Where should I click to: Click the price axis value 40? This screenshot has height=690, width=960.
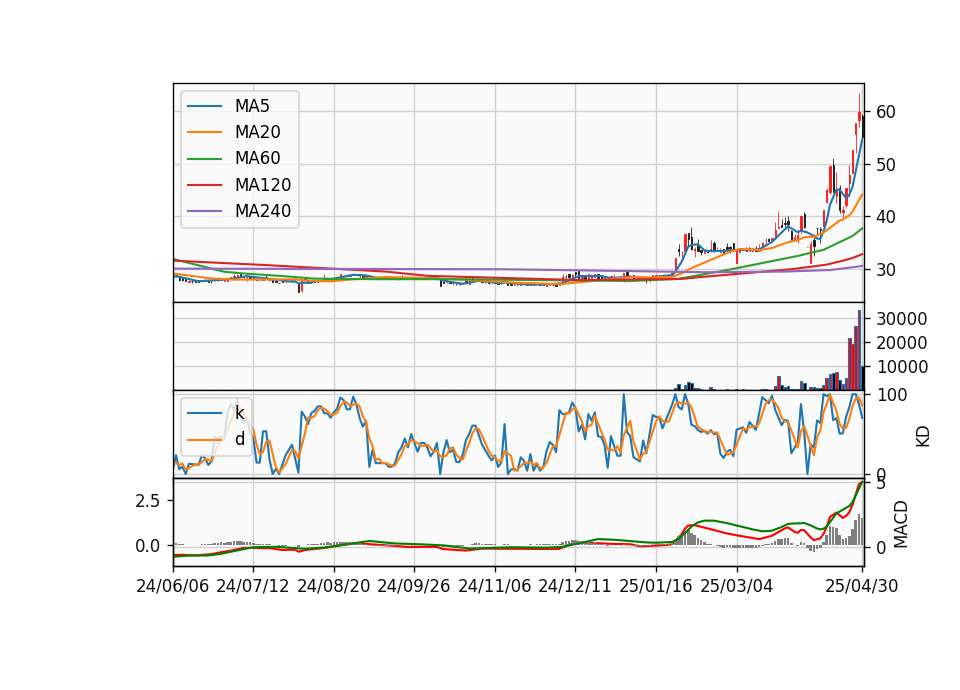pyautogui.click(x=886, y=217)
